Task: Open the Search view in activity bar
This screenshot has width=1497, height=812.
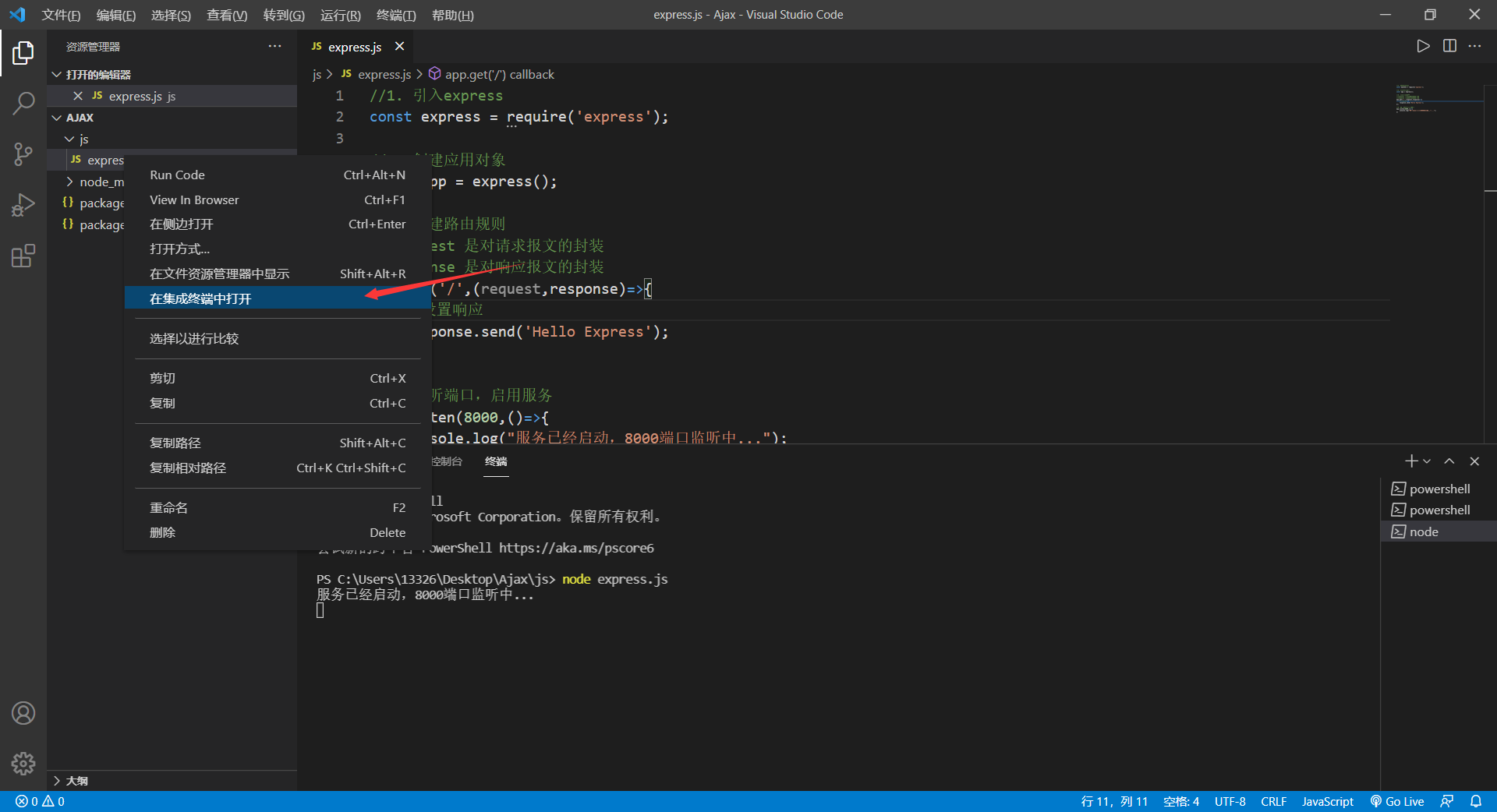Action: 23,103
